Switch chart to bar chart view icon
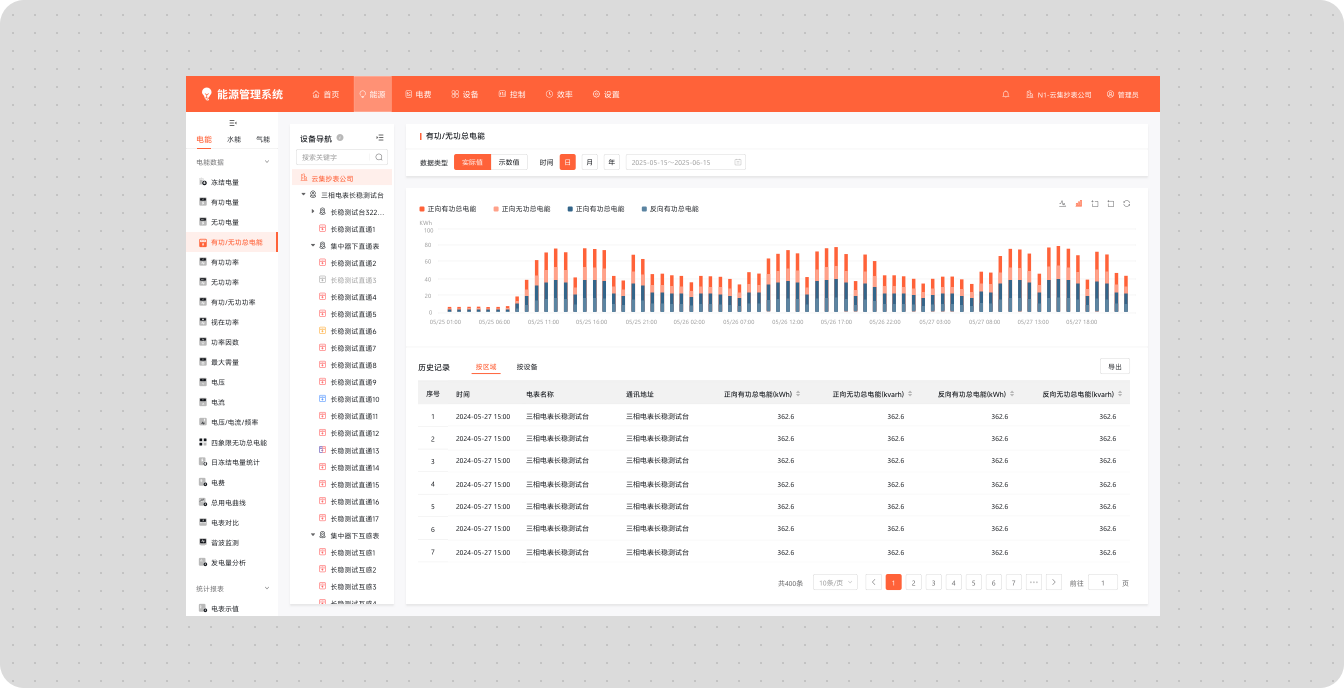The width and height of the screenshot is (1344, 688). (x=1079, y=203)
